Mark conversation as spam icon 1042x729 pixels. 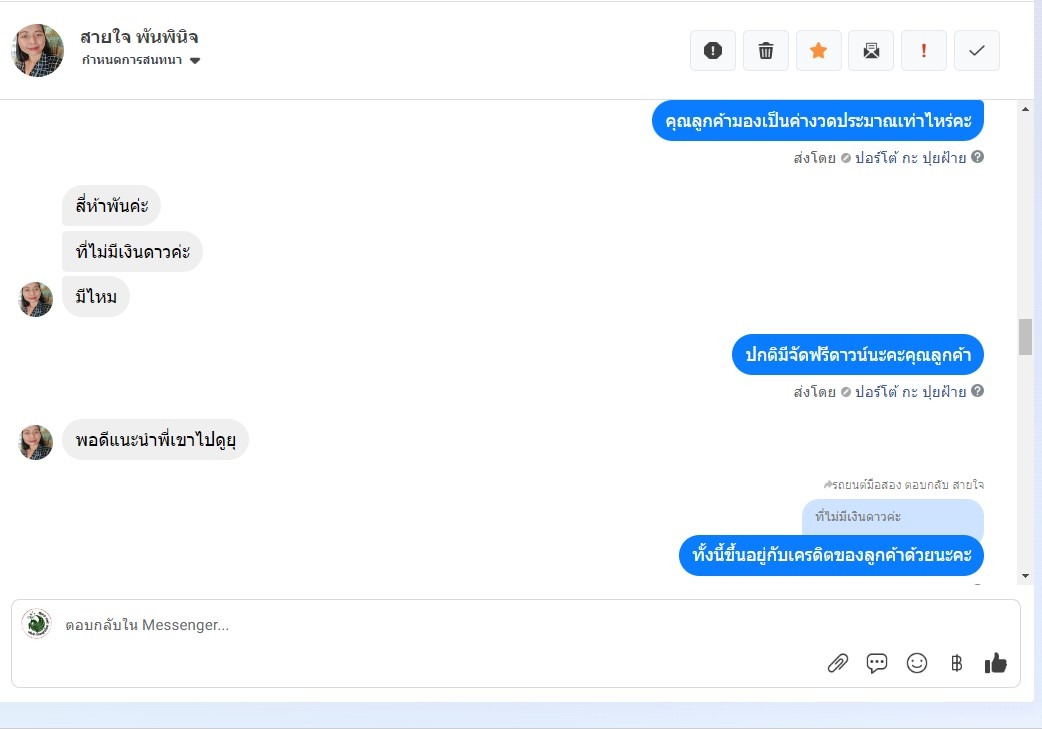pyautogui.click(x=712, y=51)
